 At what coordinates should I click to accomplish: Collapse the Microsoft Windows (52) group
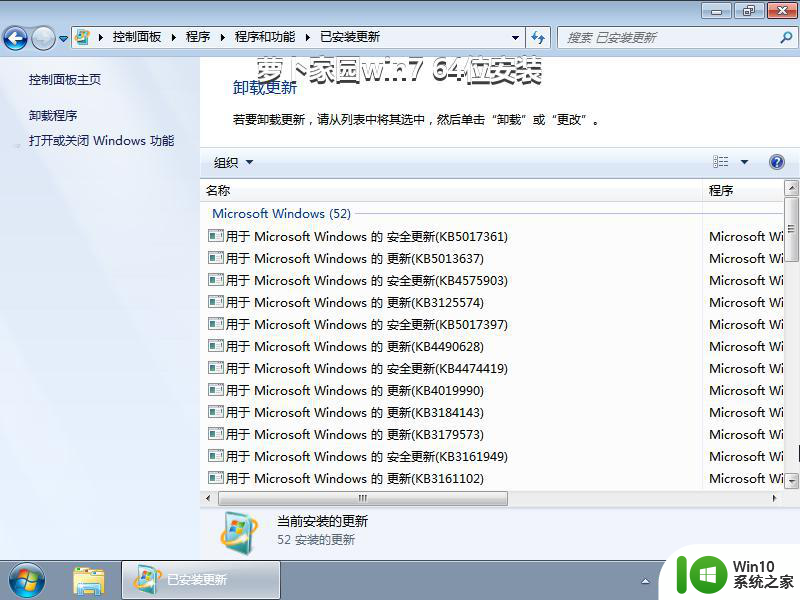(281, 213)
